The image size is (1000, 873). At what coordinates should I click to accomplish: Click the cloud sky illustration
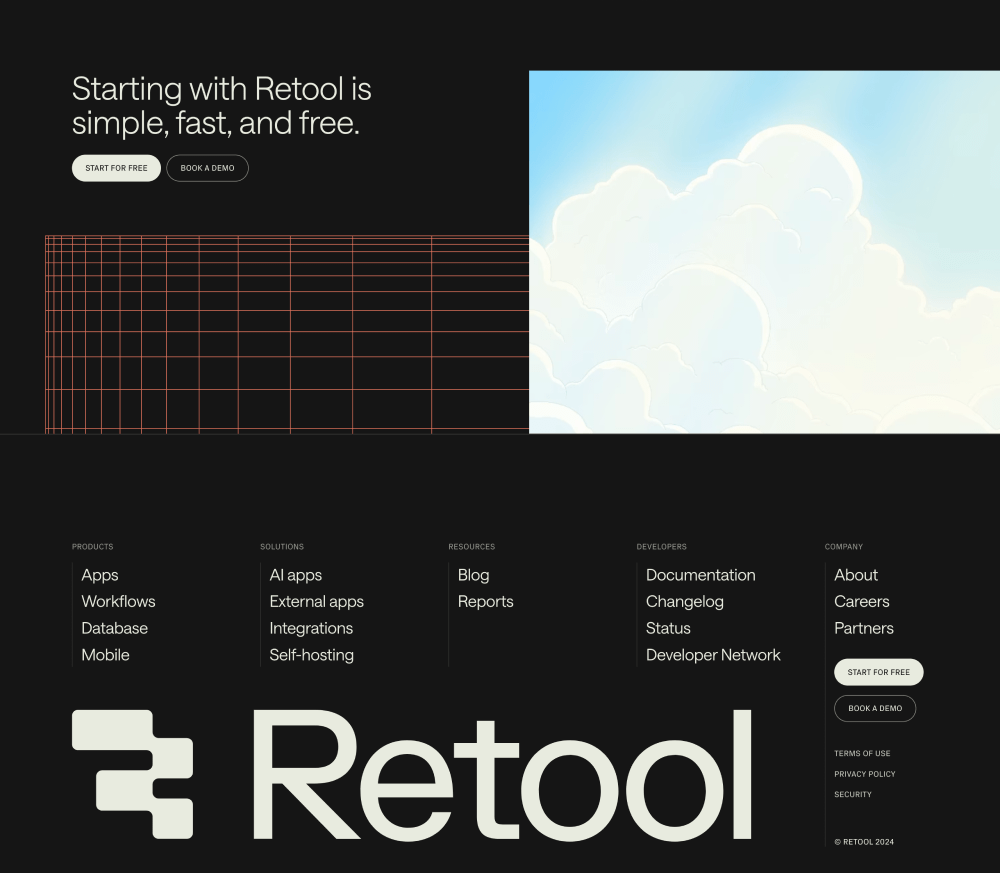(764, 252)
